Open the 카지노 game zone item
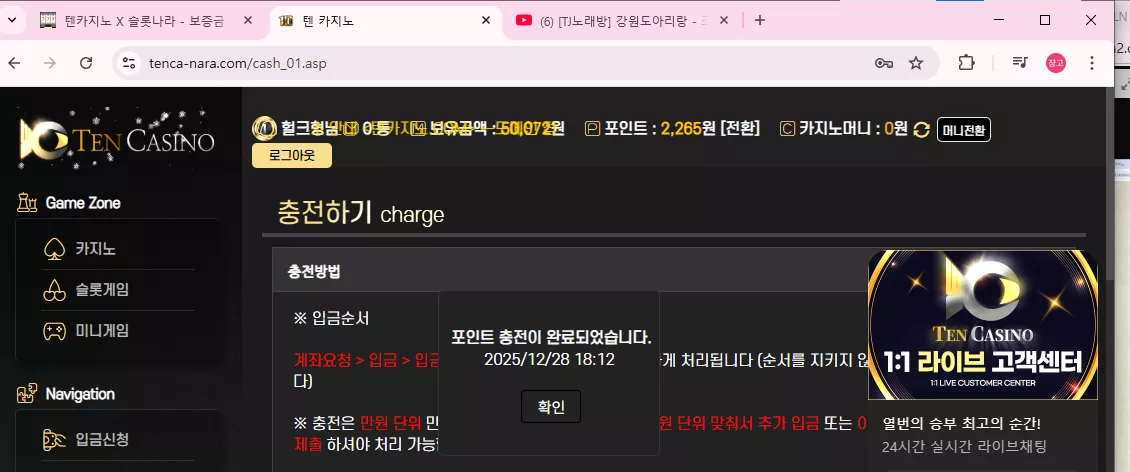 pyautogui.click(x=95, y=249)
